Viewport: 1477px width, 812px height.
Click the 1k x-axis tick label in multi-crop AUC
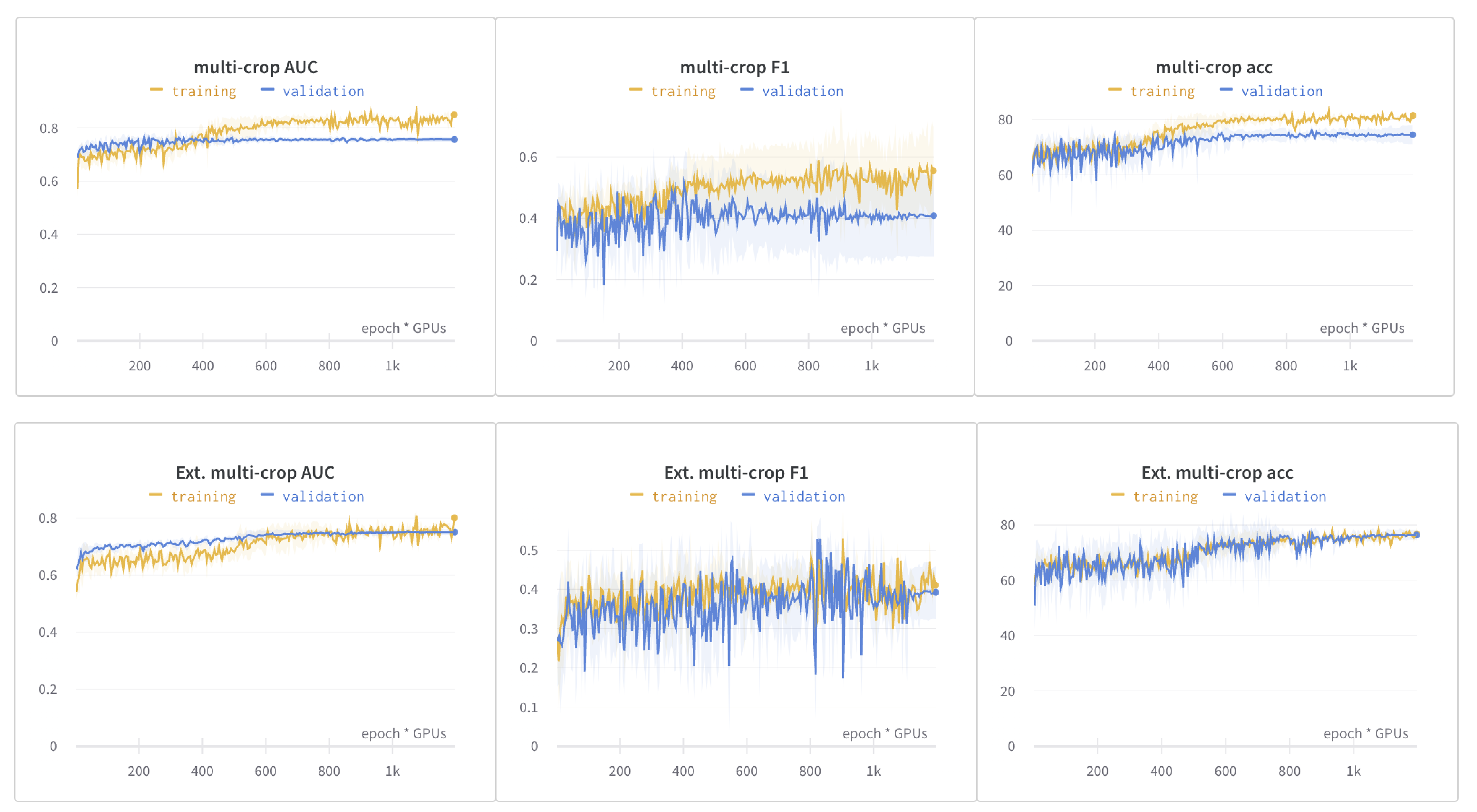[392, 366]
